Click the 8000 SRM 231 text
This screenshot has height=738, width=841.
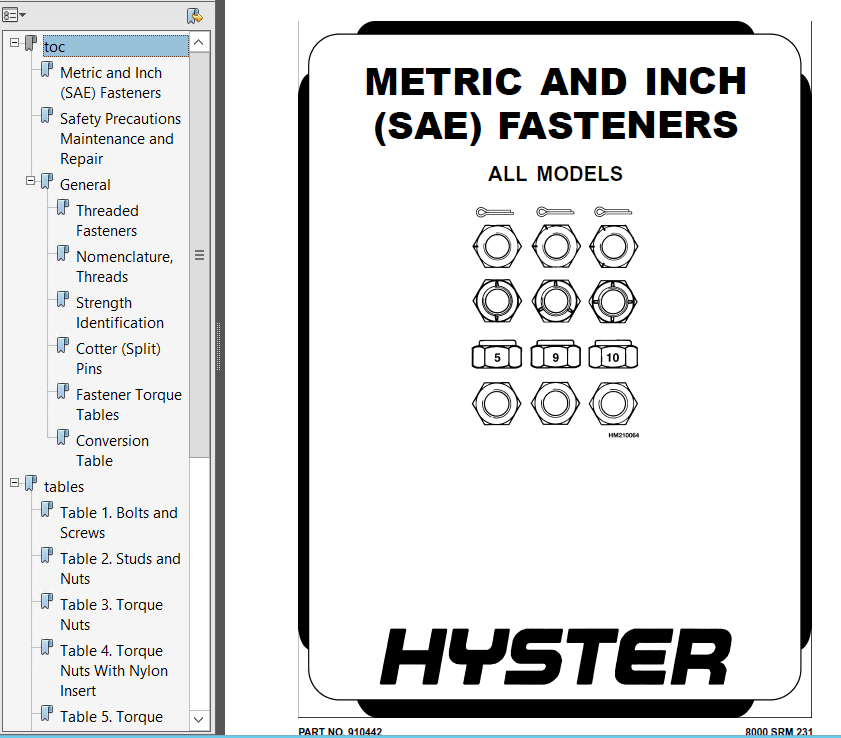(779, 732)
